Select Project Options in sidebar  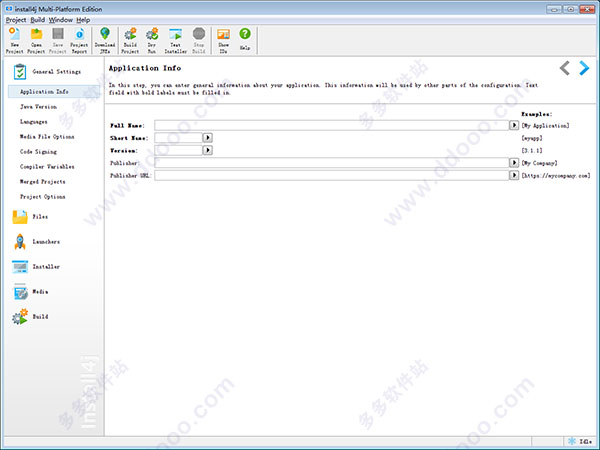tap(42, 197)
